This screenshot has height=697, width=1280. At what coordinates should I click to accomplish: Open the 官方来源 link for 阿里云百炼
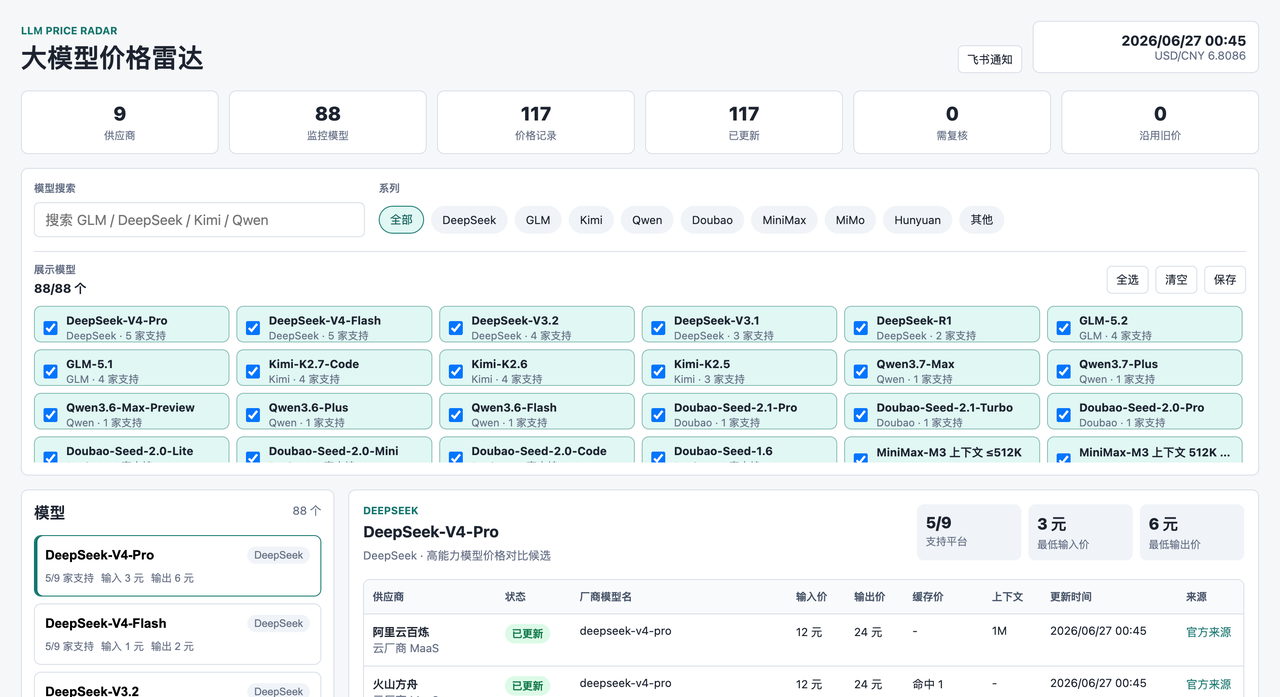(1208, 632)
